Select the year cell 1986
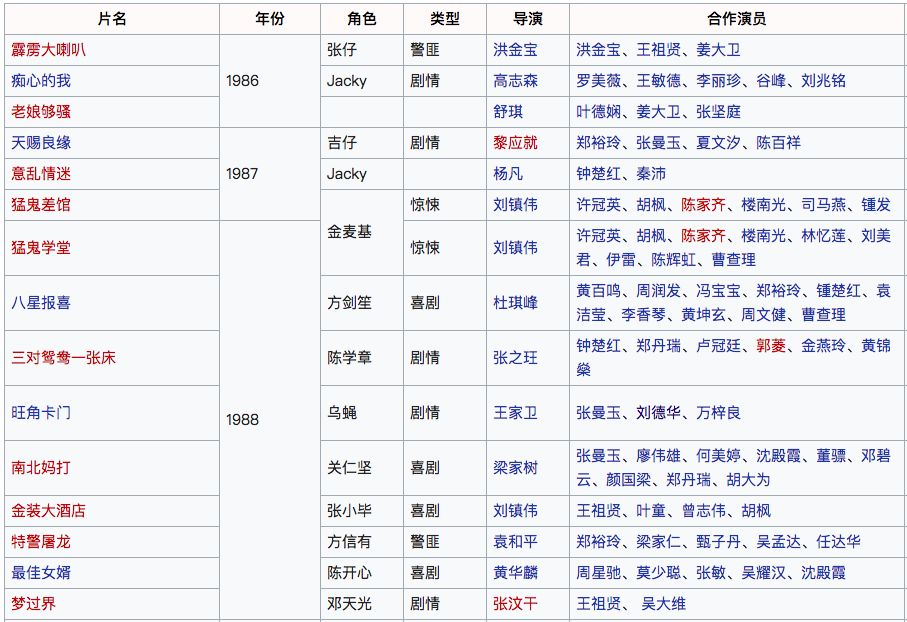 [270, 81]
